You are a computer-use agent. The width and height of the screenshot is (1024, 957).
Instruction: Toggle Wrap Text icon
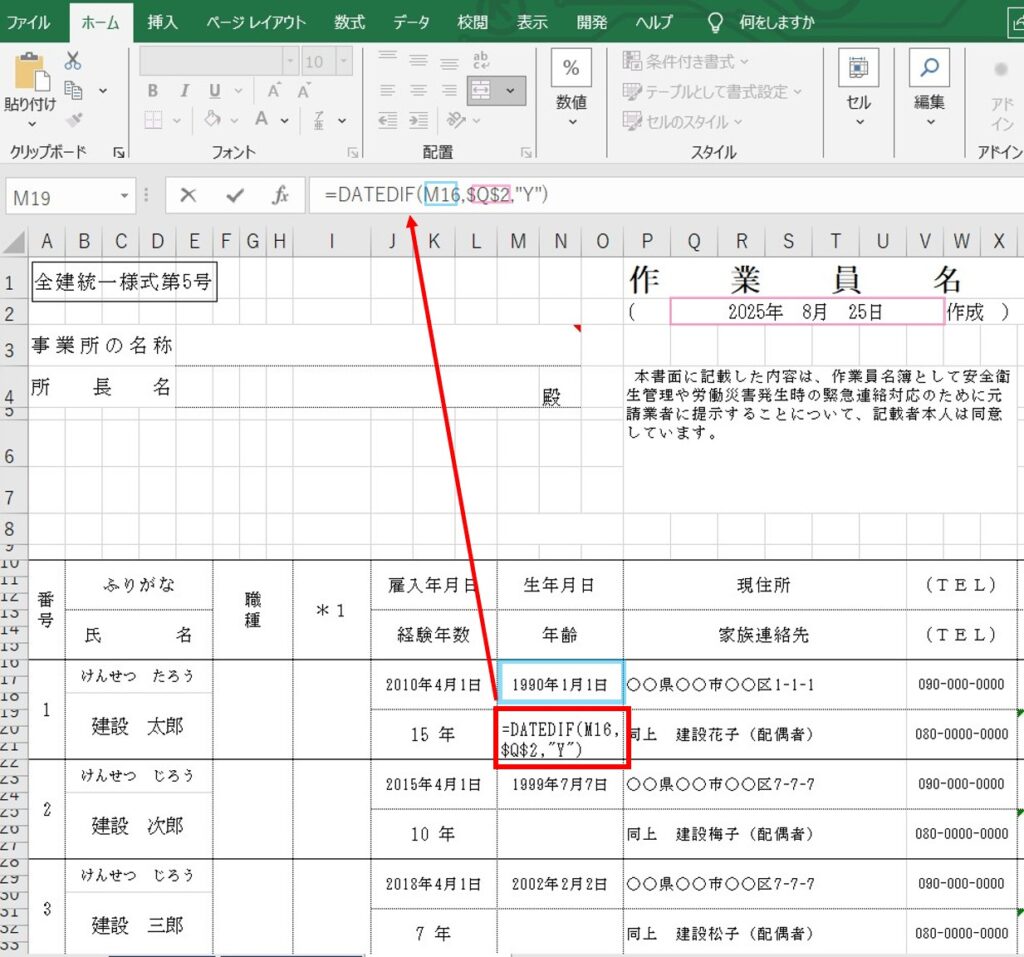click(x=481, y=61)
